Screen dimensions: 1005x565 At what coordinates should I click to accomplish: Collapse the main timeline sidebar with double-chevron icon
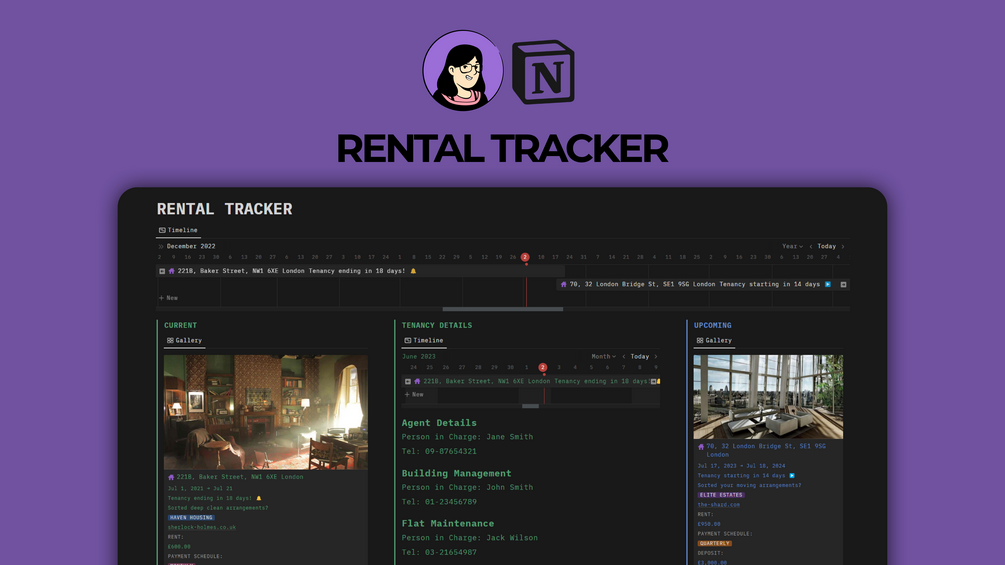coord(160,247)
